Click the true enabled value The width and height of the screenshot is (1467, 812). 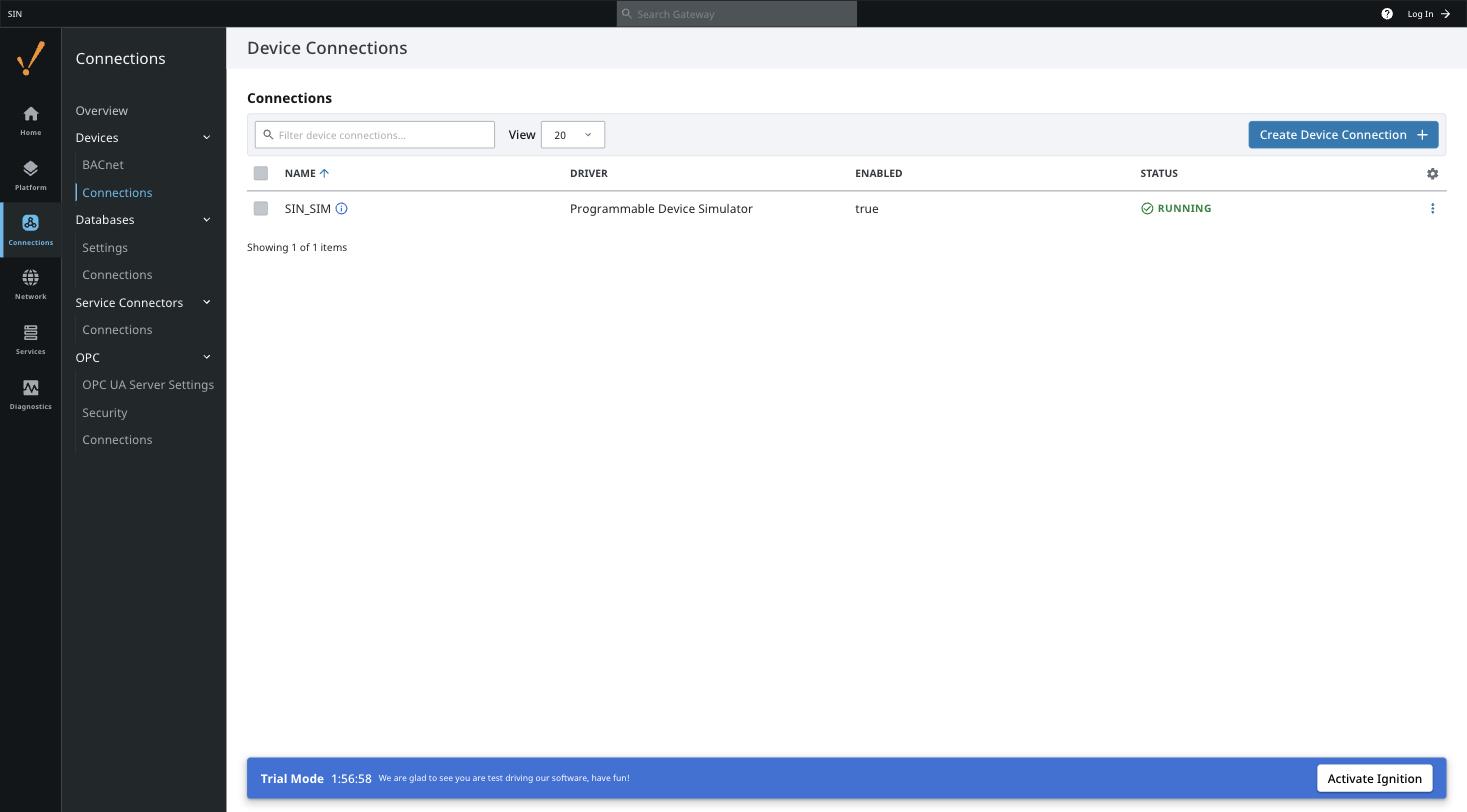(x=867, y=209)
